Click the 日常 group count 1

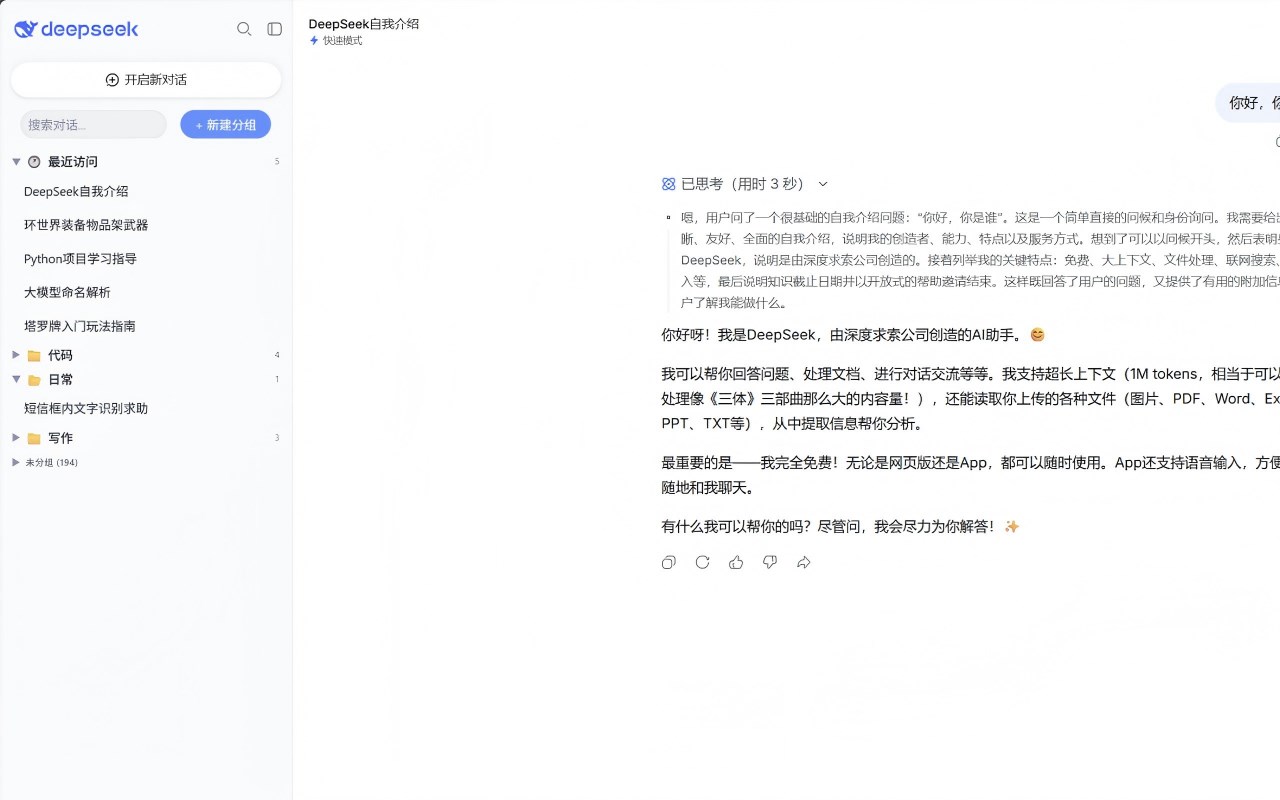tap(277, 380)
